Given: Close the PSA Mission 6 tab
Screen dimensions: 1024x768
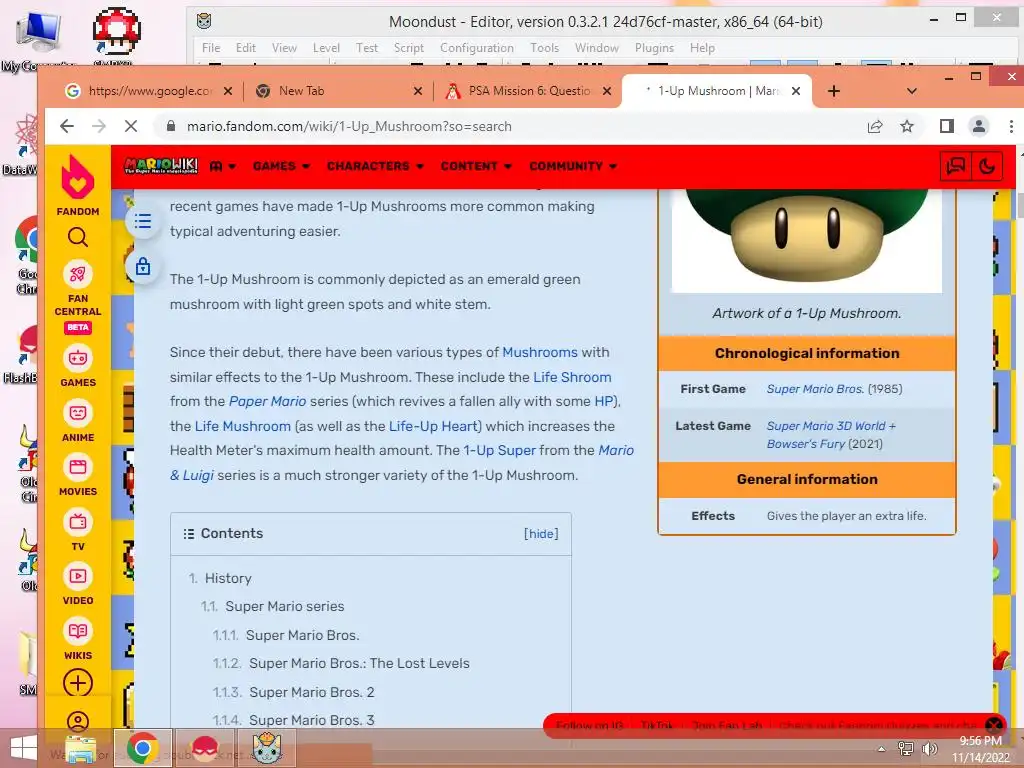Looking at the screenshot, I should (x=607, y=91).
